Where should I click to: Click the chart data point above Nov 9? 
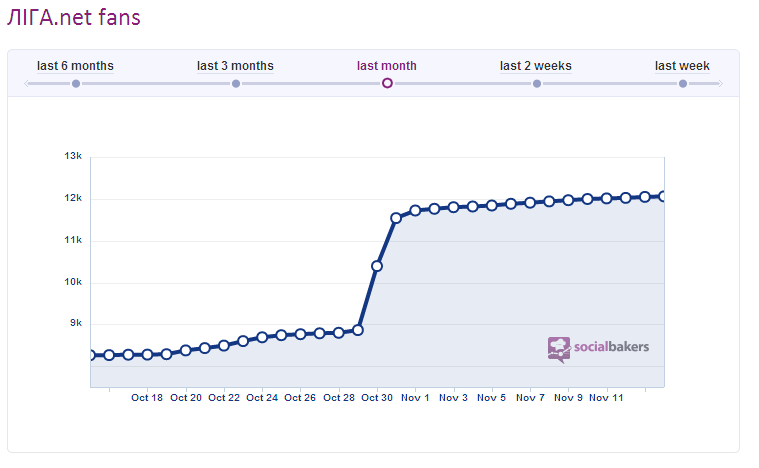568,200
